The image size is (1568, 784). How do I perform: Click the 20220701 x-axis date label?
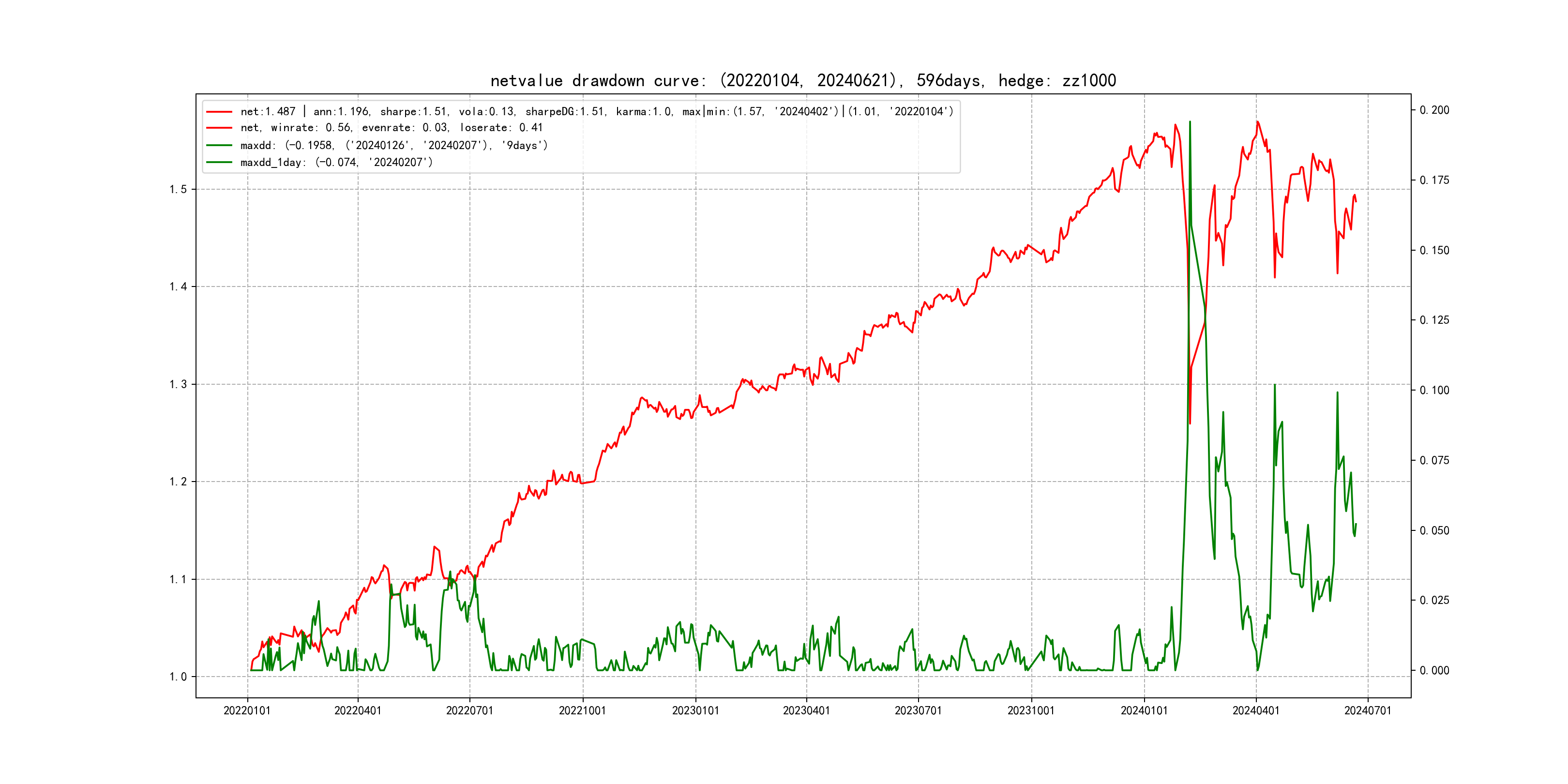pos(469,710)
